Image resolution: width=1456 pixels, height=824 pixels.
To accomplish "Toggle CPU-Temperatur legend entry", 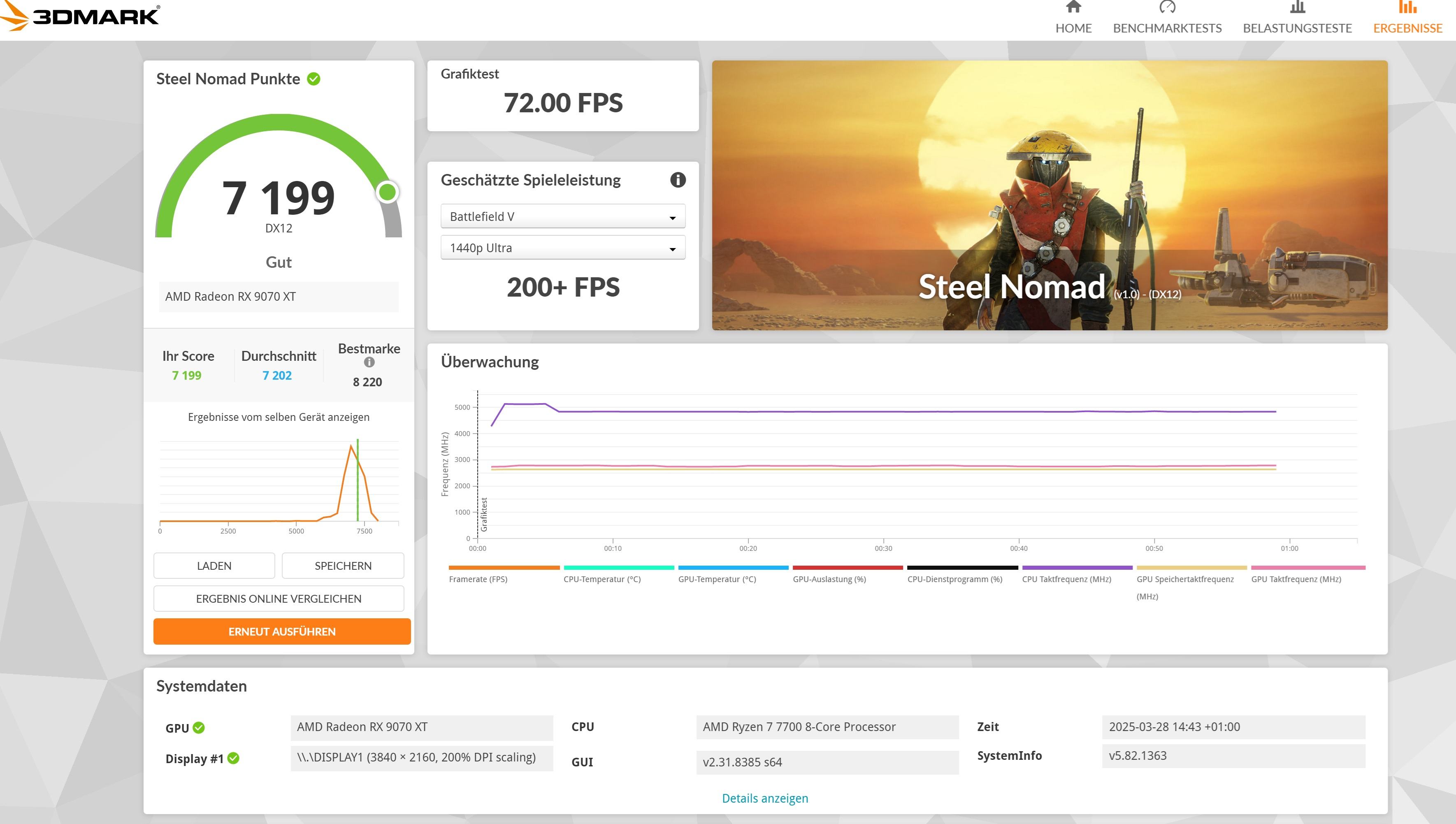I will coord(601,579).
